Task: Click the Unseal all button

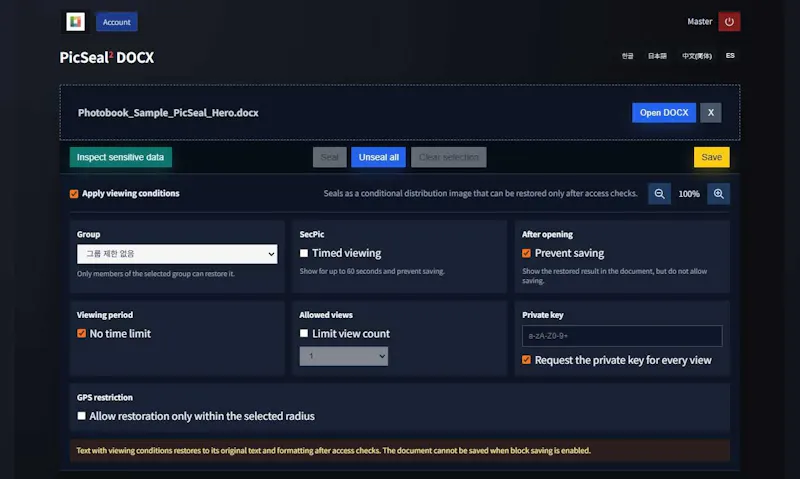Action: [379, 157]
